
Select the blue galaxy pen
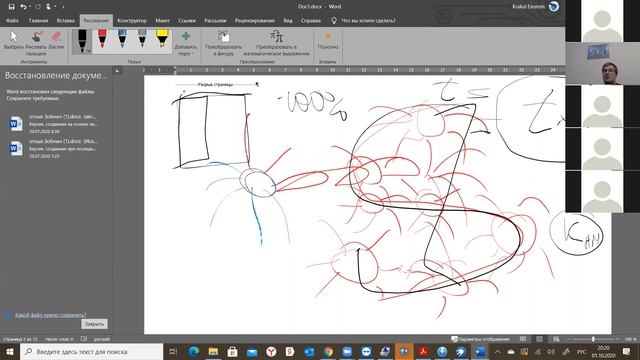tap(122, 40)
